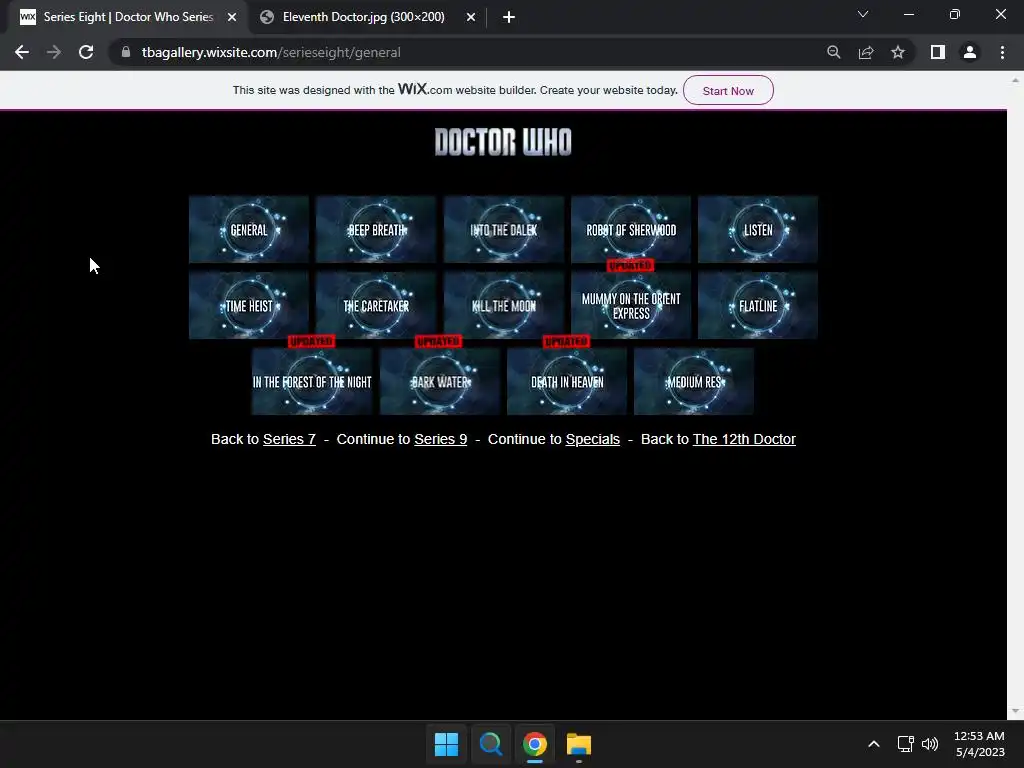Open the zoom magnifier icon in the address bar
Image resolution: width=1024 pixels, height=768 pixels.
coord(833,52)
